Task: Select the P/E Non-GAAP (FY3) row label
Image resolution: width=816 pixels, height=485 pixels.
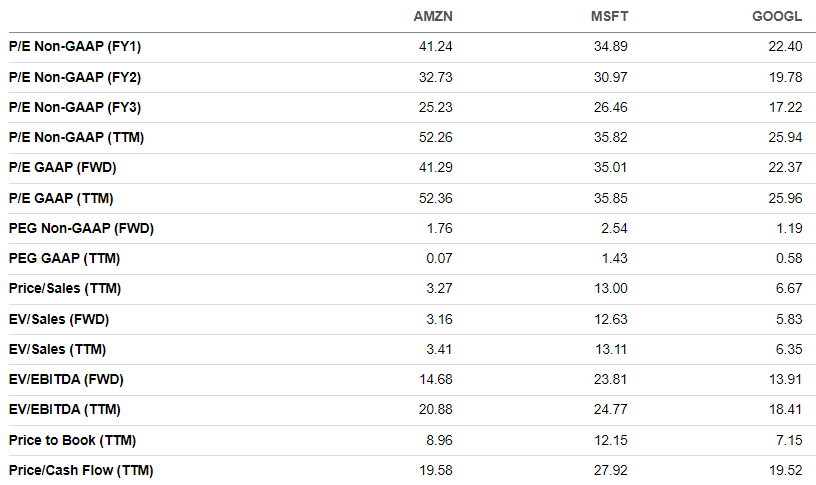Action: [76, 107]
